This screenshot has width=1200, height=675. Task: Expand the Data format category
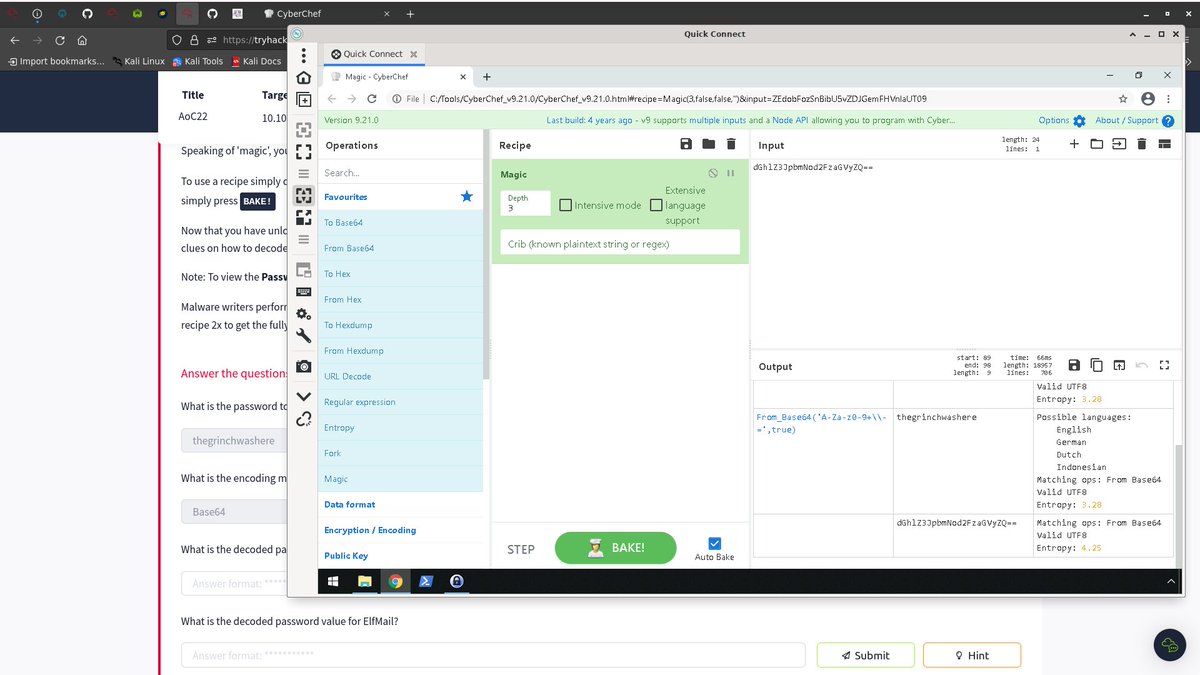[400, 505]
